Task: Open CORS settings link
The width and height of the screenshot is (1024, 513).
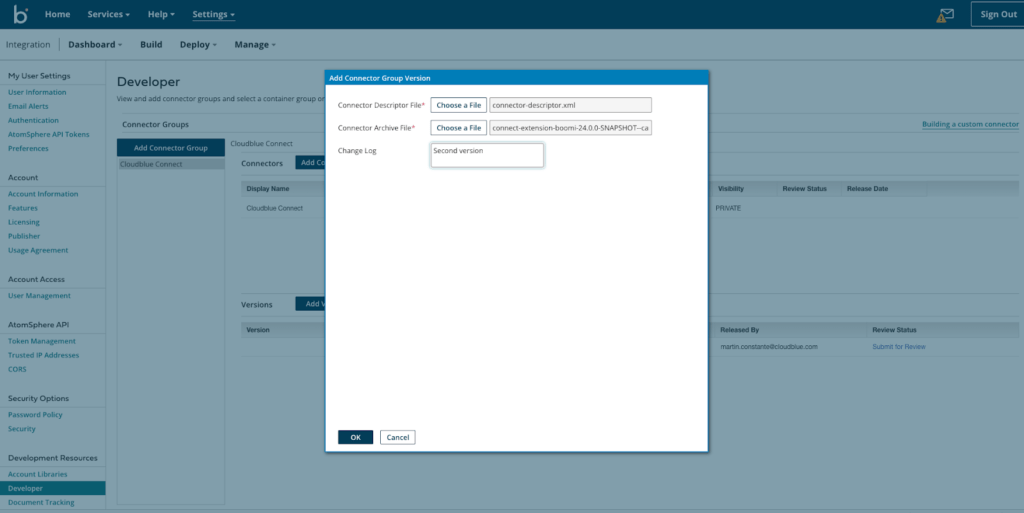Action: (x=17, y=369)
